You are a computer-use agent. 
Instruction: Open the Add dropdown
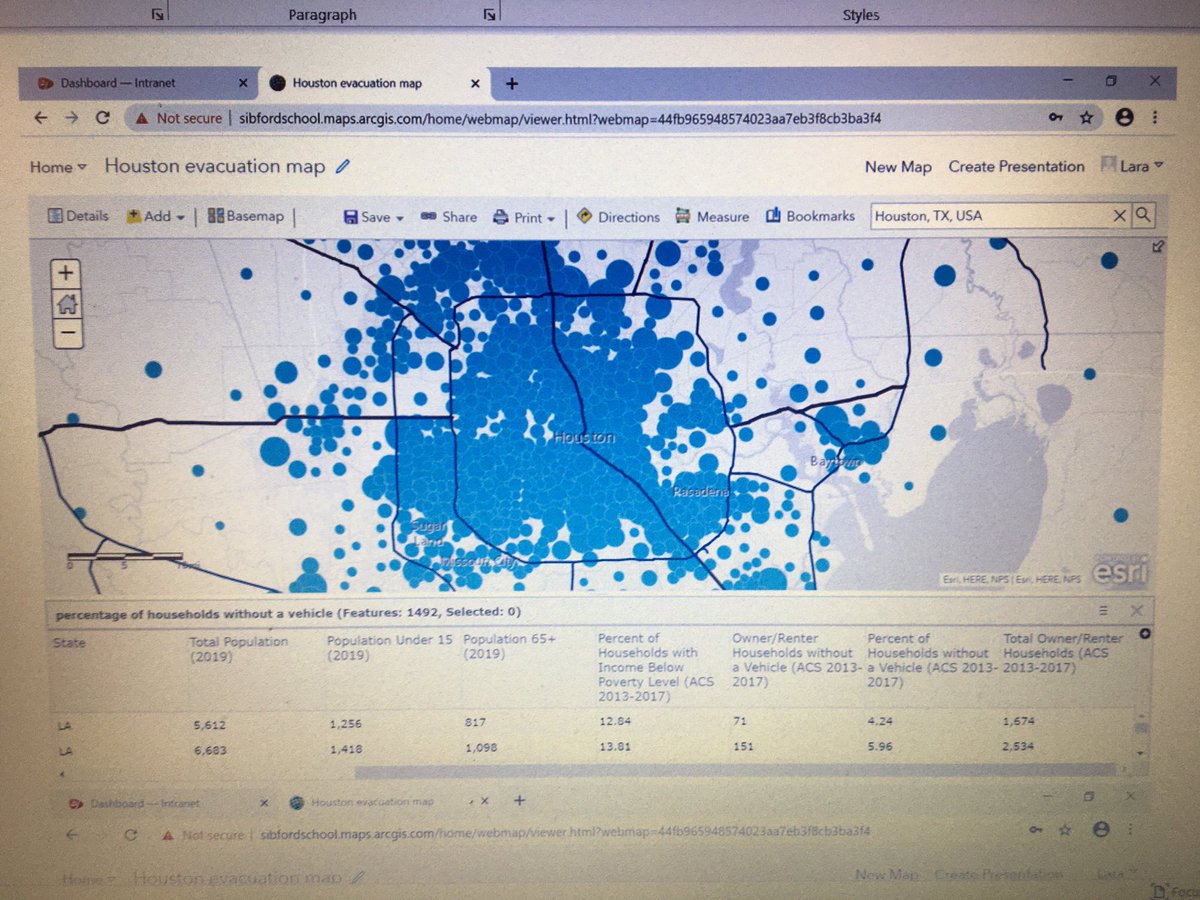coord(155,216)
